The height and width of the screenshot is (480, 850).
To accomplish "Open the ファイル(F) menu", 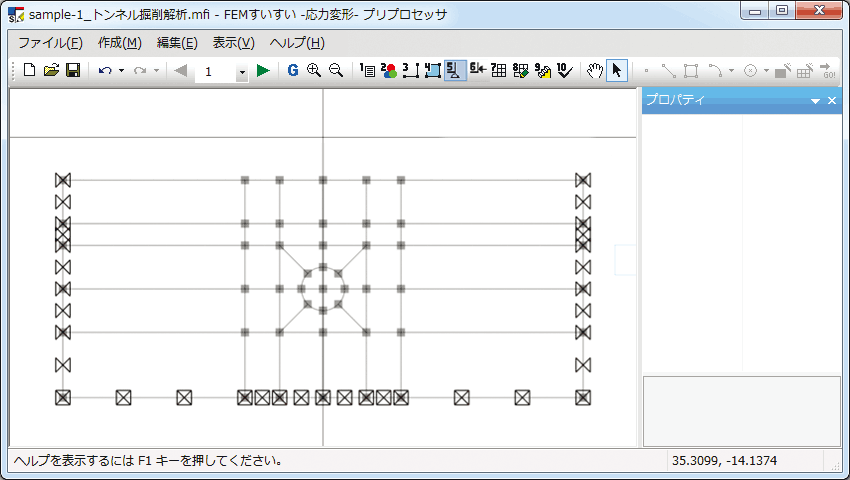I will pos(50,43).
